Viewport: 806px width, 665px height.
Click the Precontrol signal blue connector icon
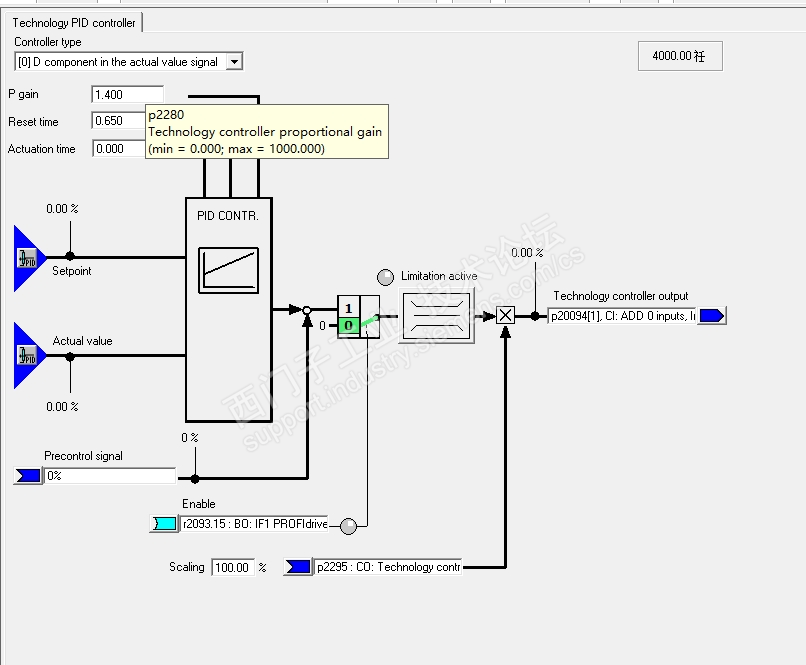coord(28,476)
